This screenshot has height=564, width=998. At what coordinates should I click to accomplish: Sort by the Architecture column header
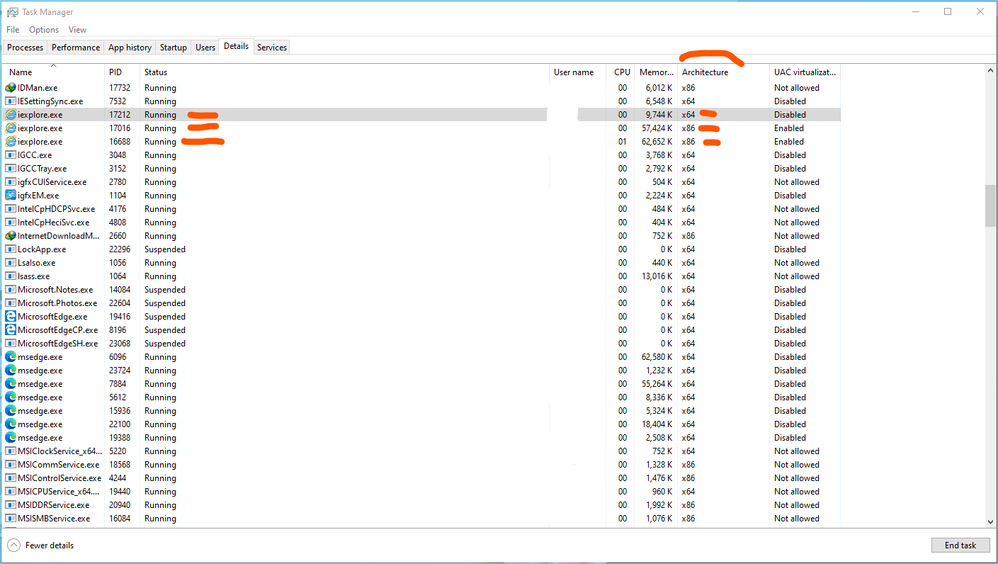(723, 72)
